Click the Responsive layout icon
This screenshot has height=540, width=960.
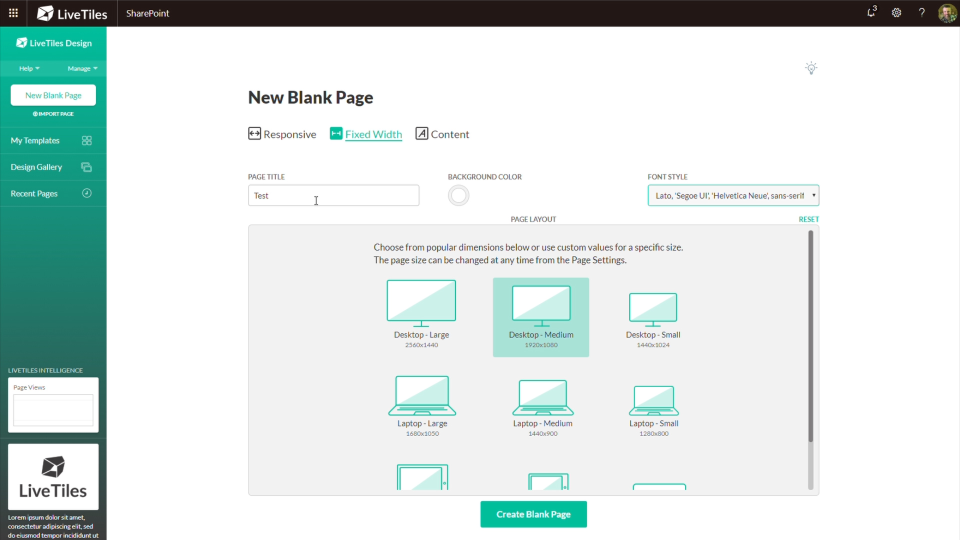(254, 133)
